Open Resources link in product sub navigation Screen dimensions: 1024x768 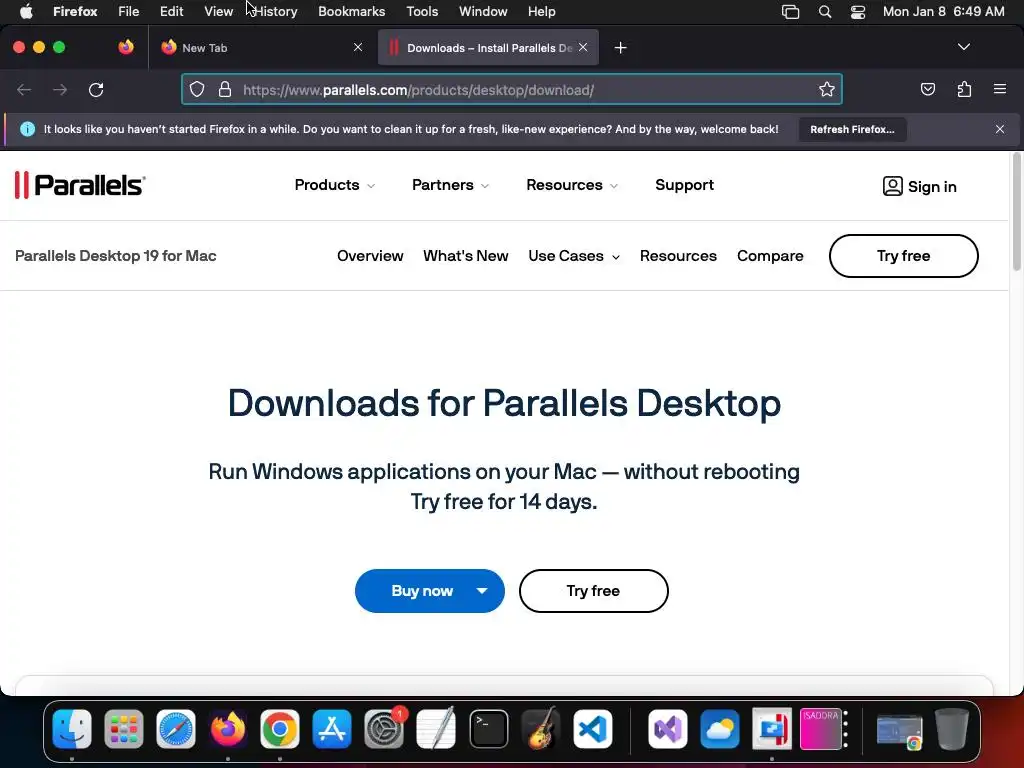(678, 256)
